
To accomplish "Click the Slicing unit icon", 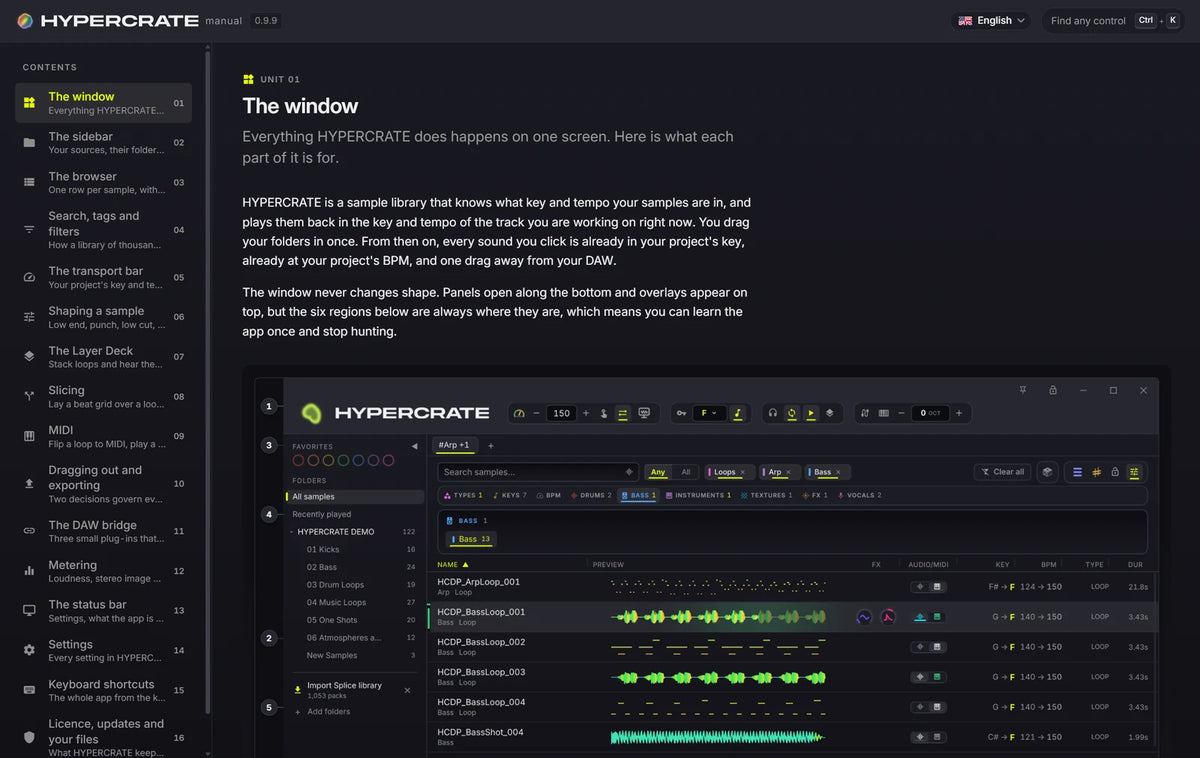I will 29,396.
